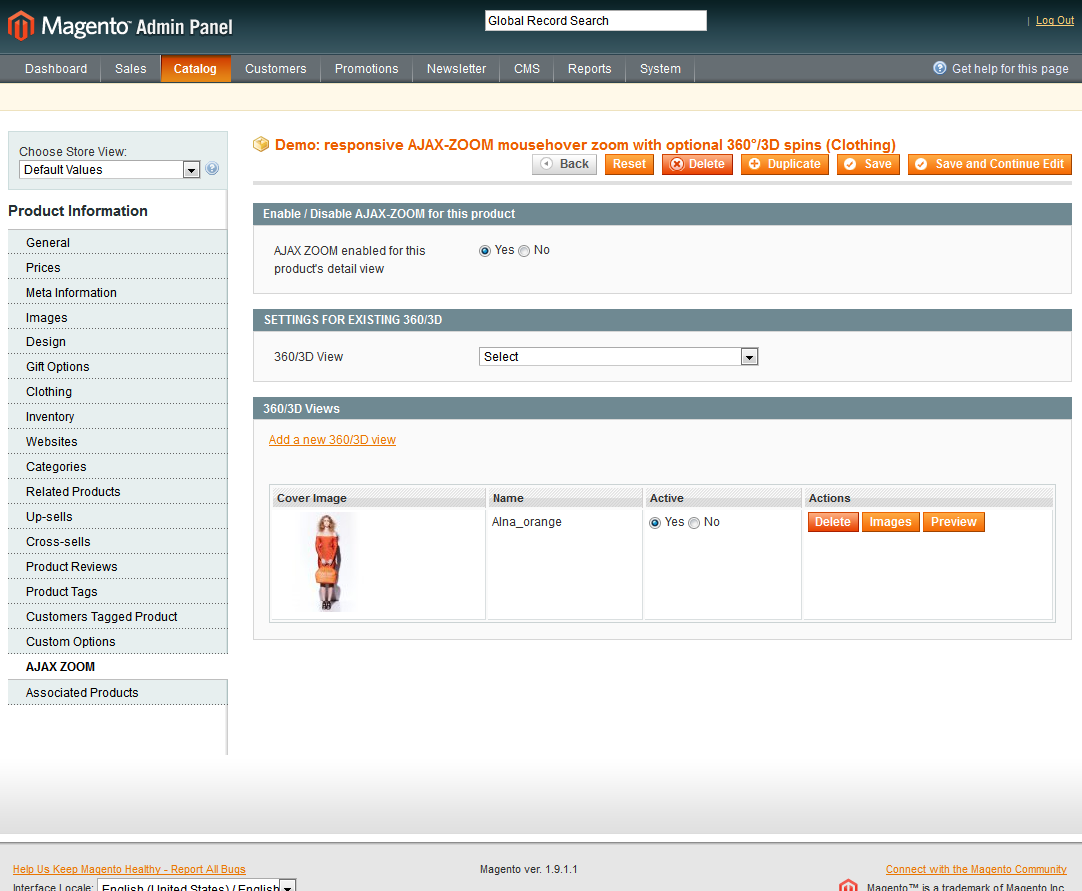Click Save and Continue Edit
The height and width of the screenshot is (891, 1082).
pos(990,164)
